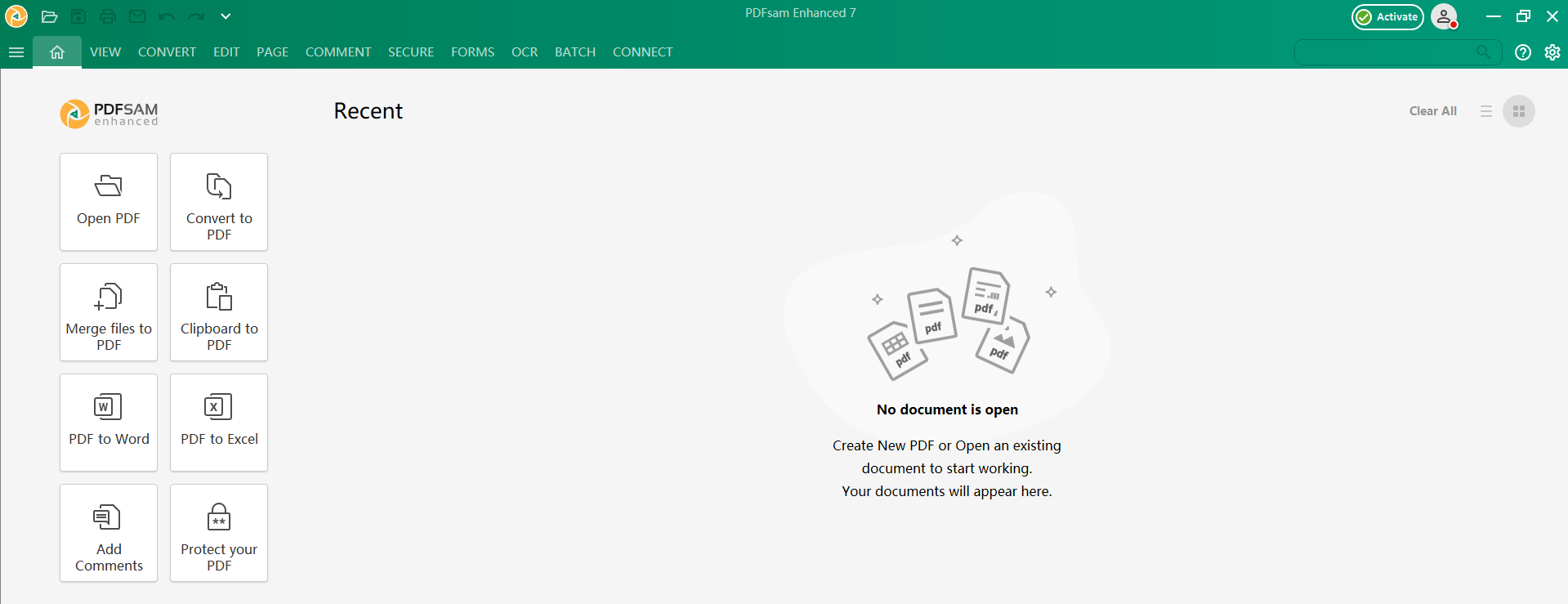Open settings via gear icon
Screen dimensions: 1568x604
click(x=1552, y=52)
